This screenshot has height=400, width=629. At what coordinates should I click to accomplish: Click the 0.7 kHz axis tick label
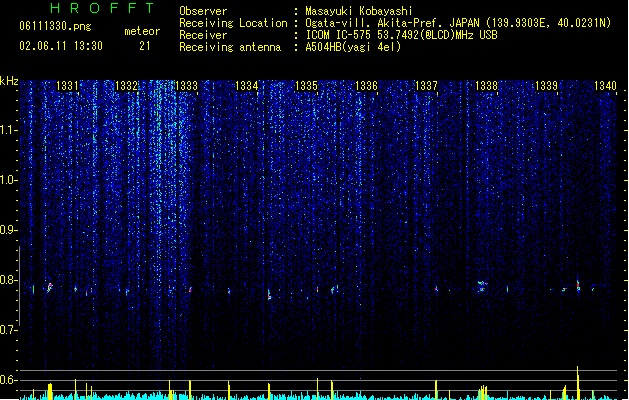pos(9,330)
